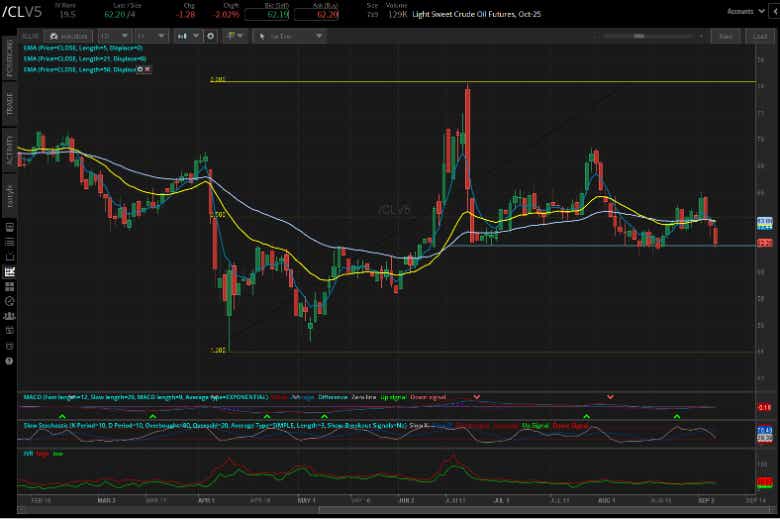Click the ATR study label in lowest panel

click(28, 454)
